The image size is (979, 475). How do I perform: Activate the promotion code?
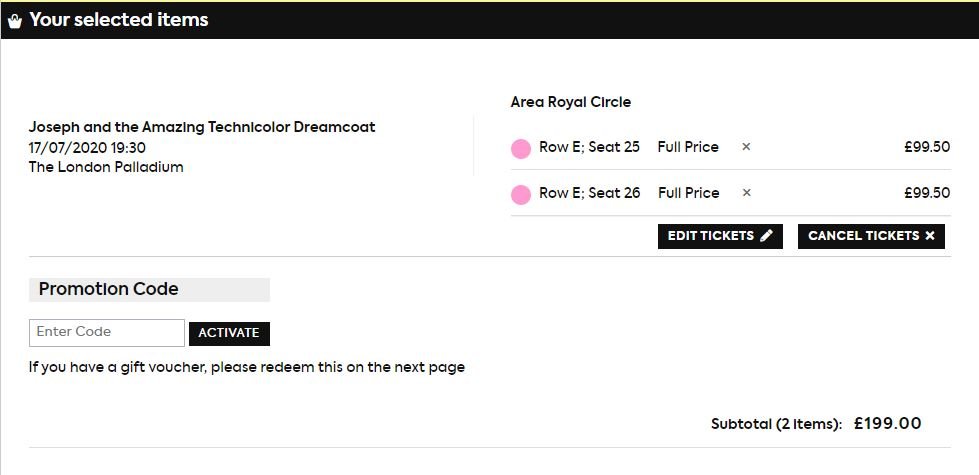229,333
